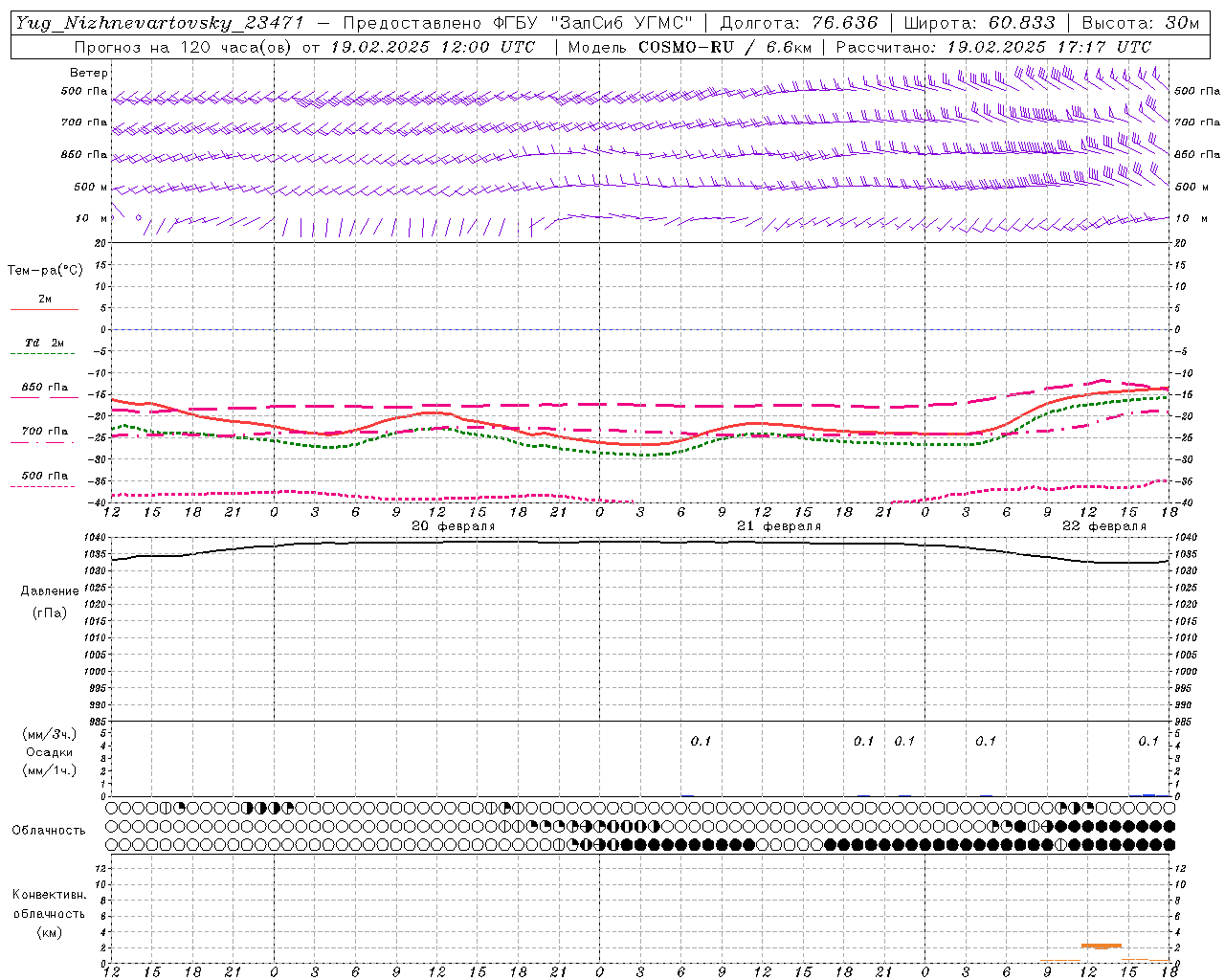Click the station title Yug_Nizhnevartovsky_23471

tap(159, 23)
